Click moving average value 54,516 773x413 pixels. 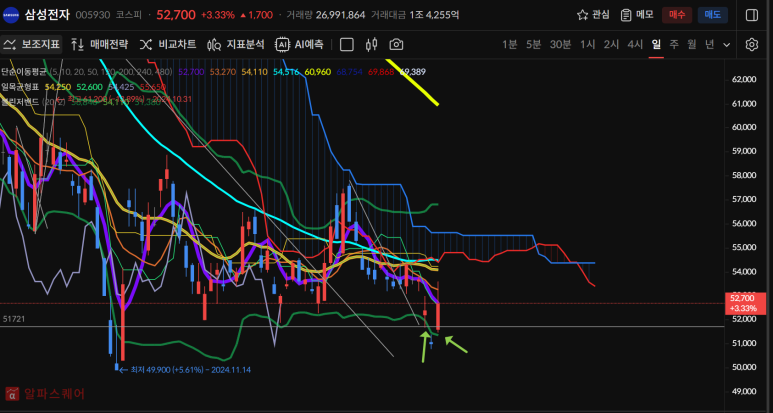(x=286, y=72)
